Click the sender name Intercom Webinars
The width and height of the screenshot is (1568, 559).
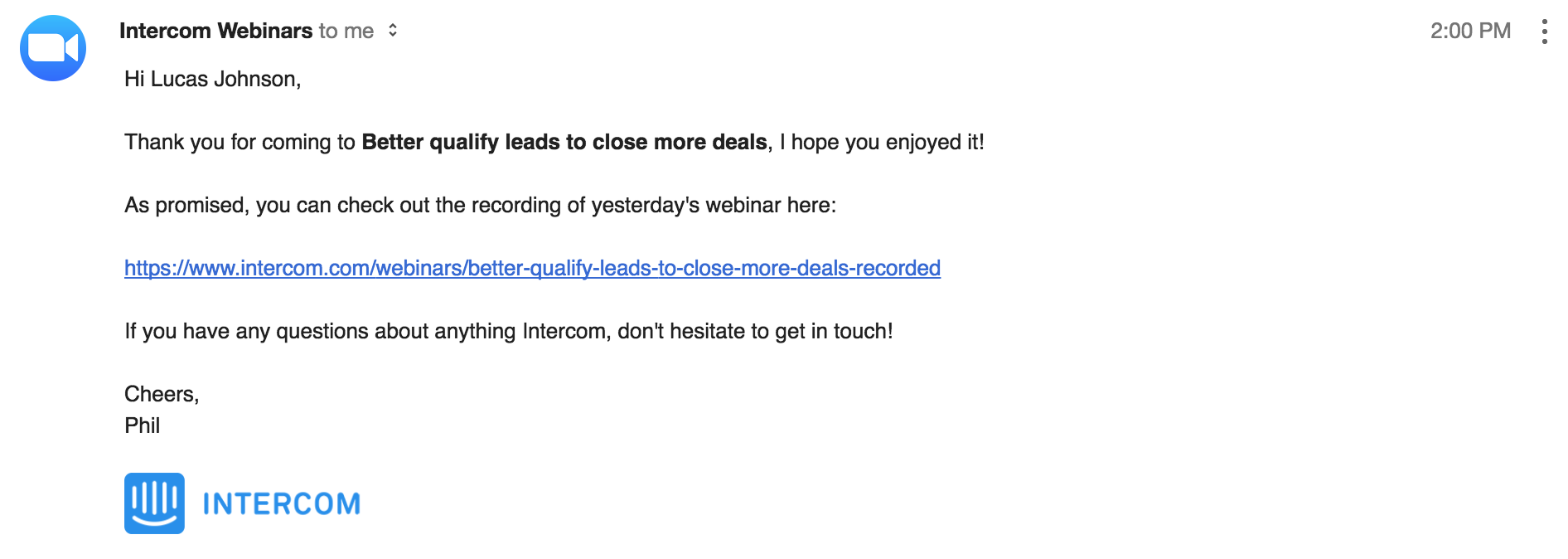pyautogui.click(x=215, y=31)
